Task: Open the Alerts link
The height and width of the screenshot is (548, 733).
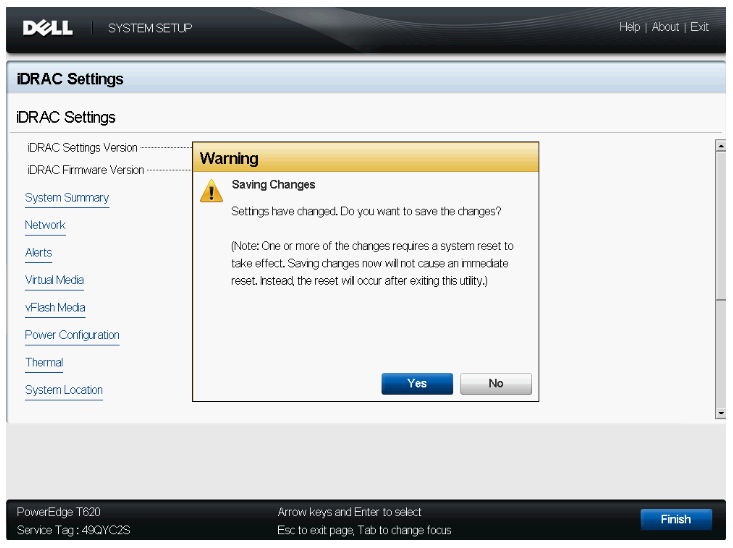Action: tap(38, 252)
